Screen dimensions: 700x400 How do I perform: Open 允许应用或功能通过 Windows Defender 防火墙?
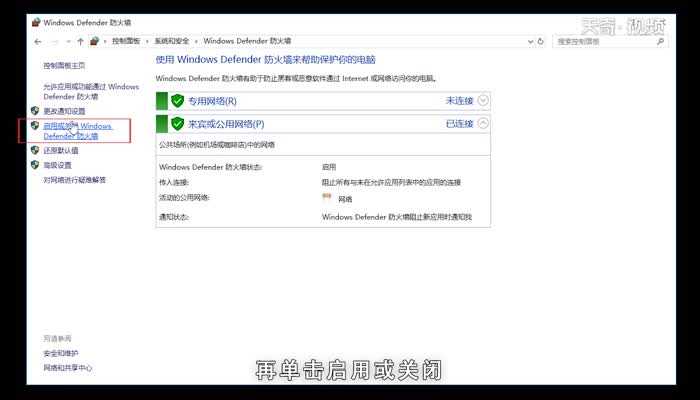click(91, 92)
